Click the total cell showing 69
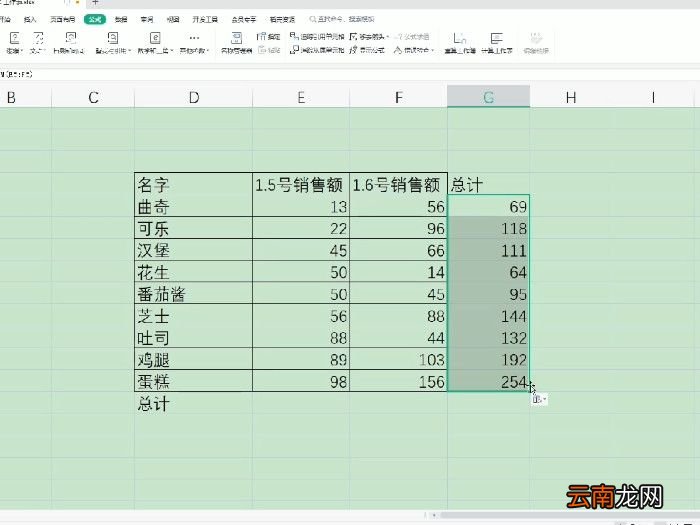This screenshot has width=700, height=525. coord(488,206)
